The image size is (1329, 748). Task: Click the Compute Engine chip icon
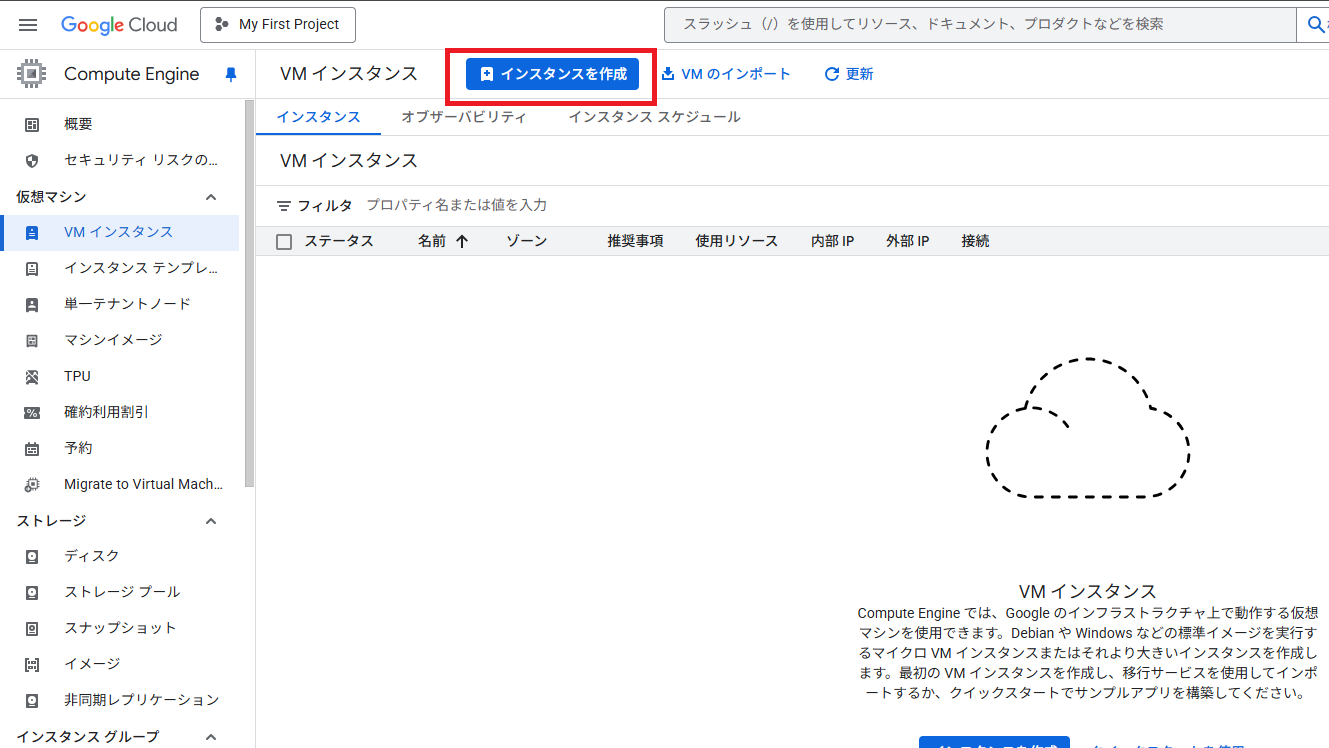(32, 74)
